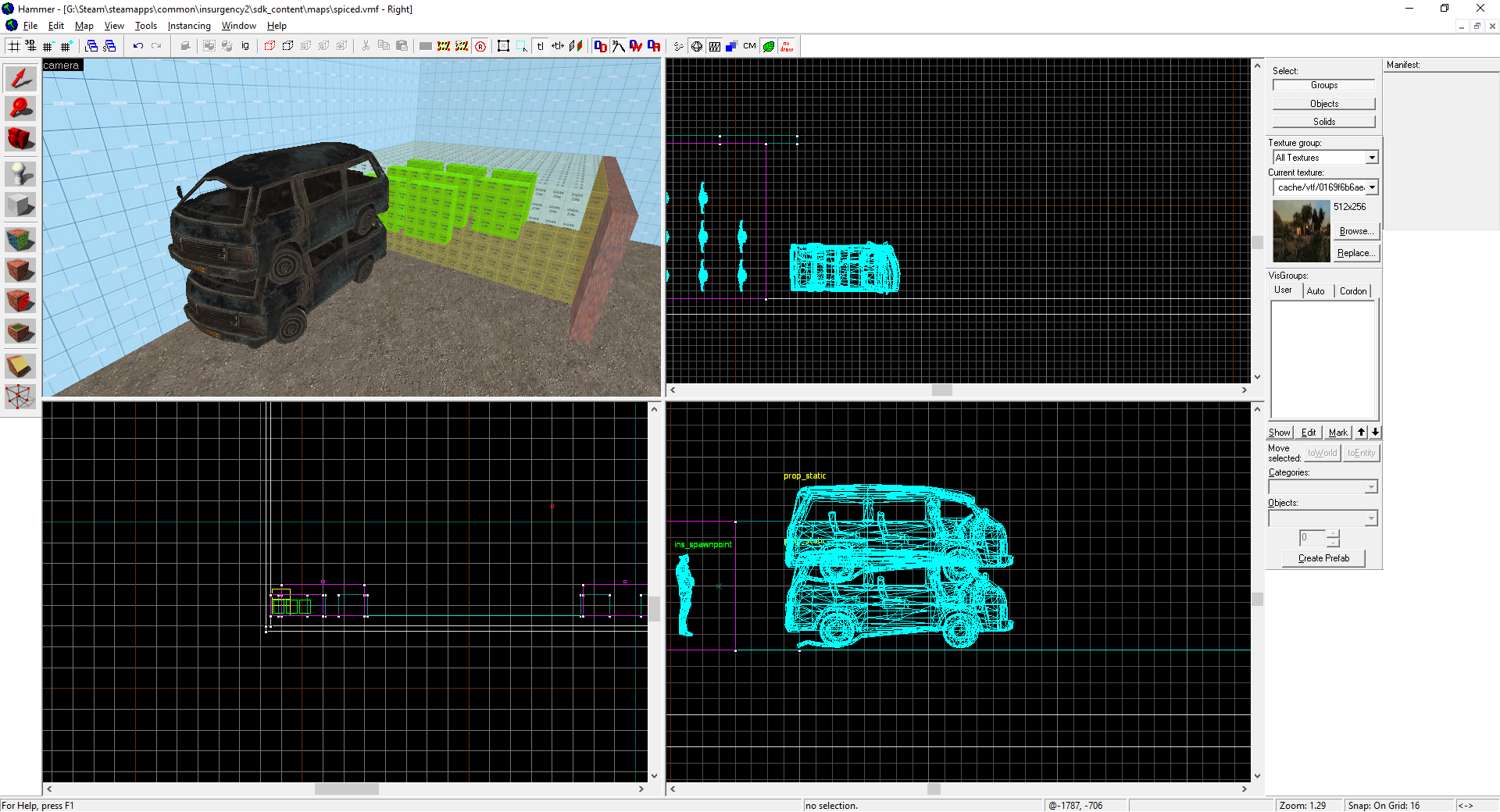Screen dimensions: 1500x812
Task: Click the current texture preview thumbnail
Action: pos(1301,231)
